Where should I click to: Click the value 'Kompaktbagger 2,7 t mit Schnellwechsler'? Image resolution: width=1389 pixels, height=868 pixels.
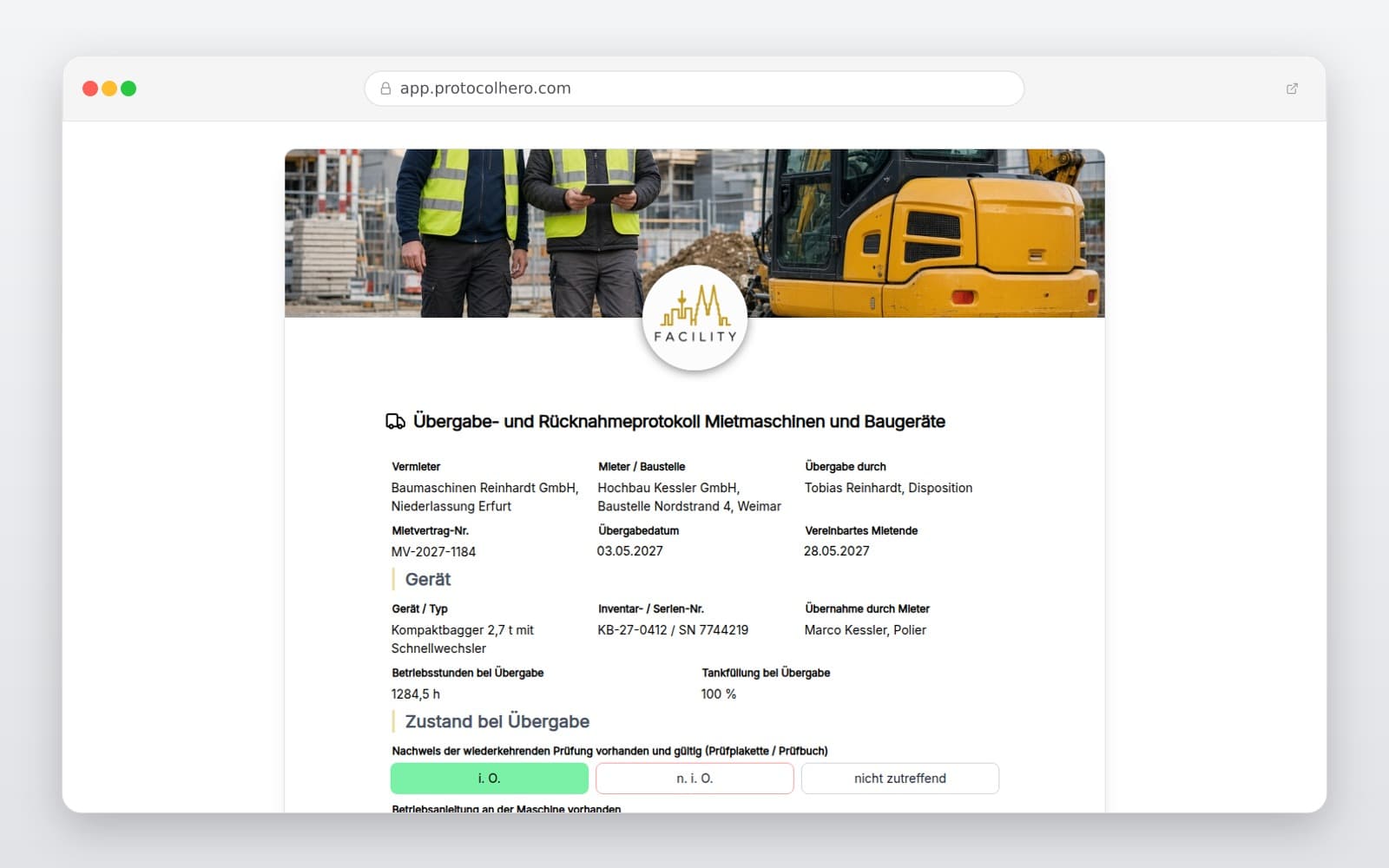pyautogui.click(x=463, y=640)
